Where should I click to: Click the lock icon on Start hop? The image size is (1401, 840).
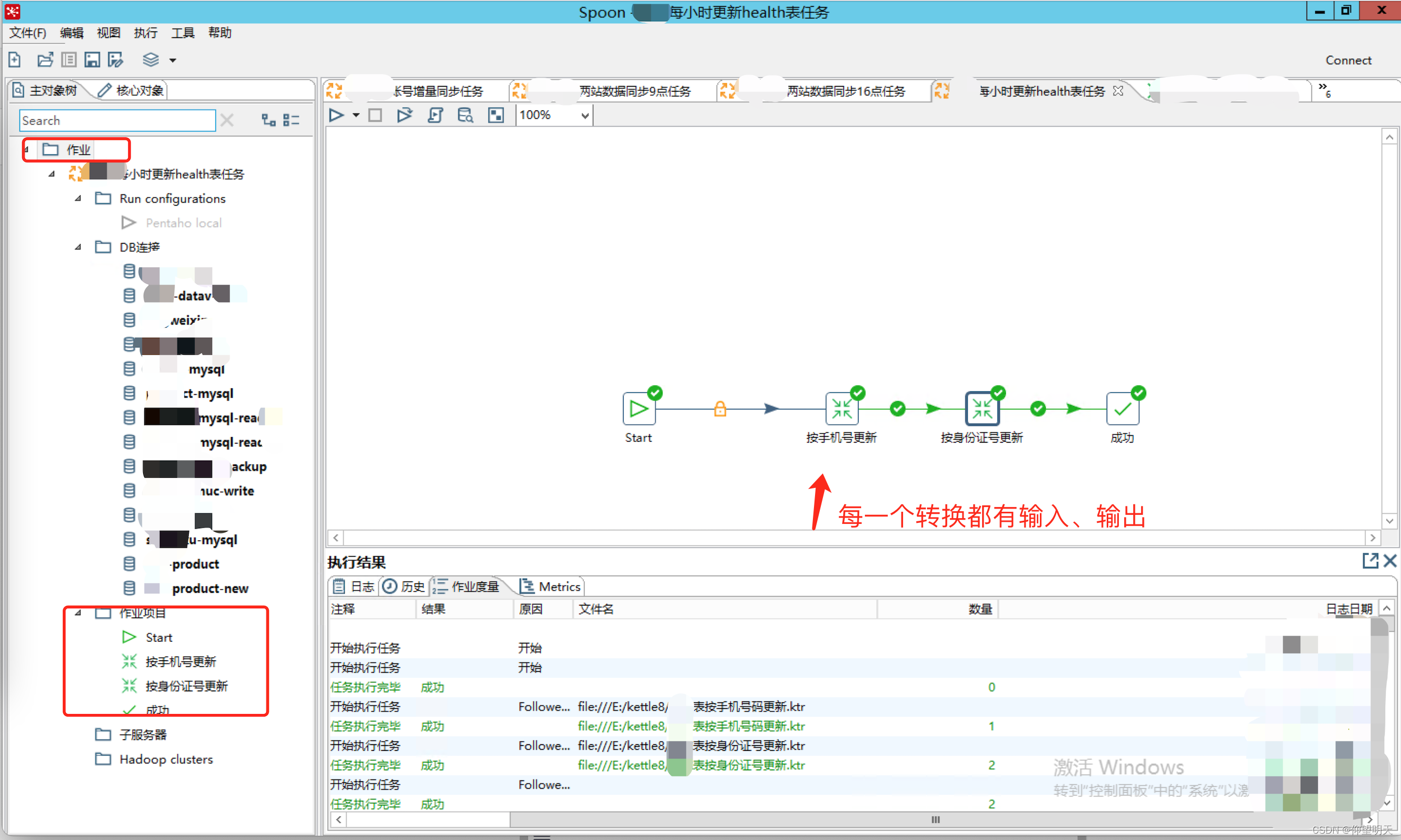tap(720, 409)
